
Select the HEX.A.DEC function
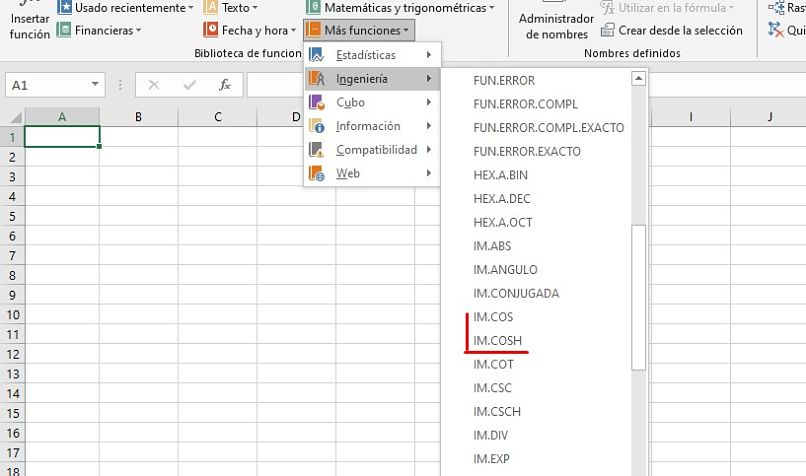(x=502, y=199)
